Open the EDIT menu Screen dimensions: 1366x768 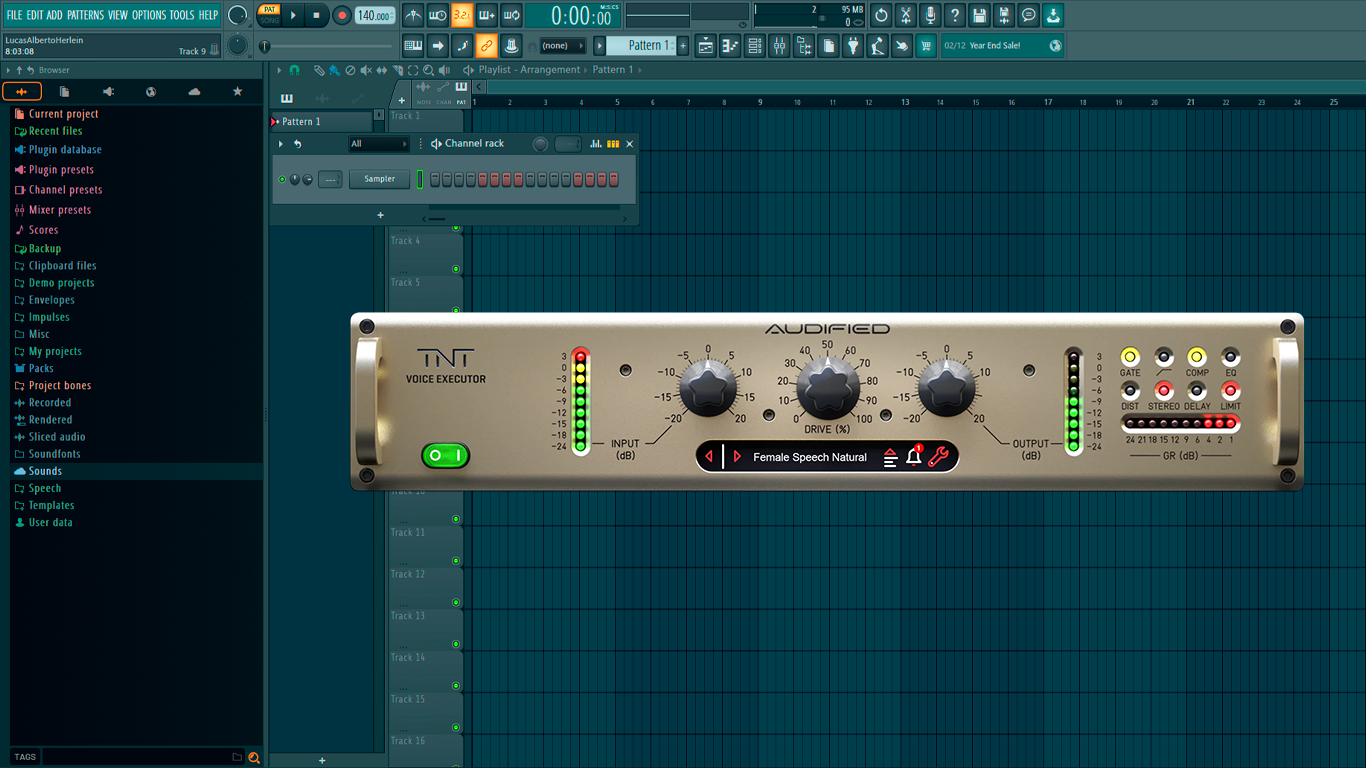[x=35, y=15]
